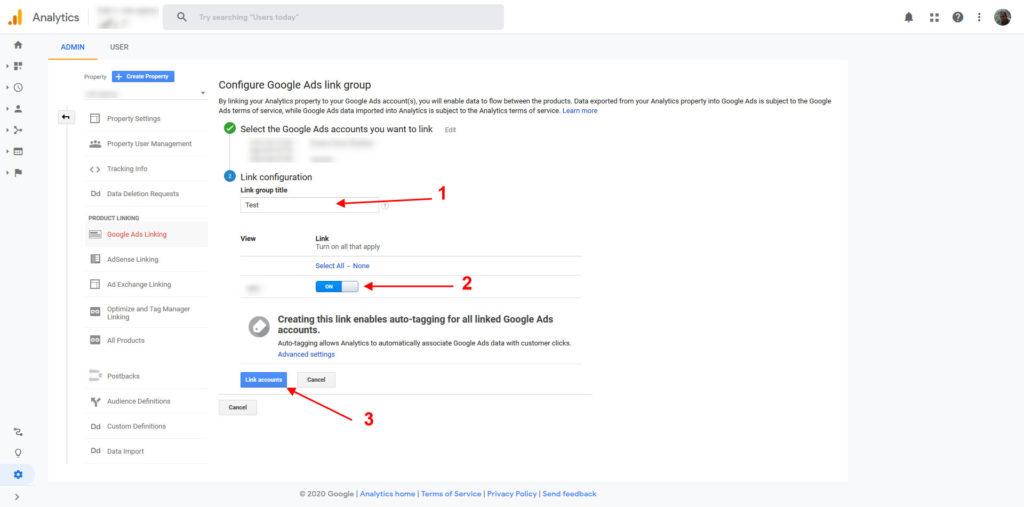1024x507 pixels.
Task: Expand the Audience section arrow
Action: click(7, 108)
